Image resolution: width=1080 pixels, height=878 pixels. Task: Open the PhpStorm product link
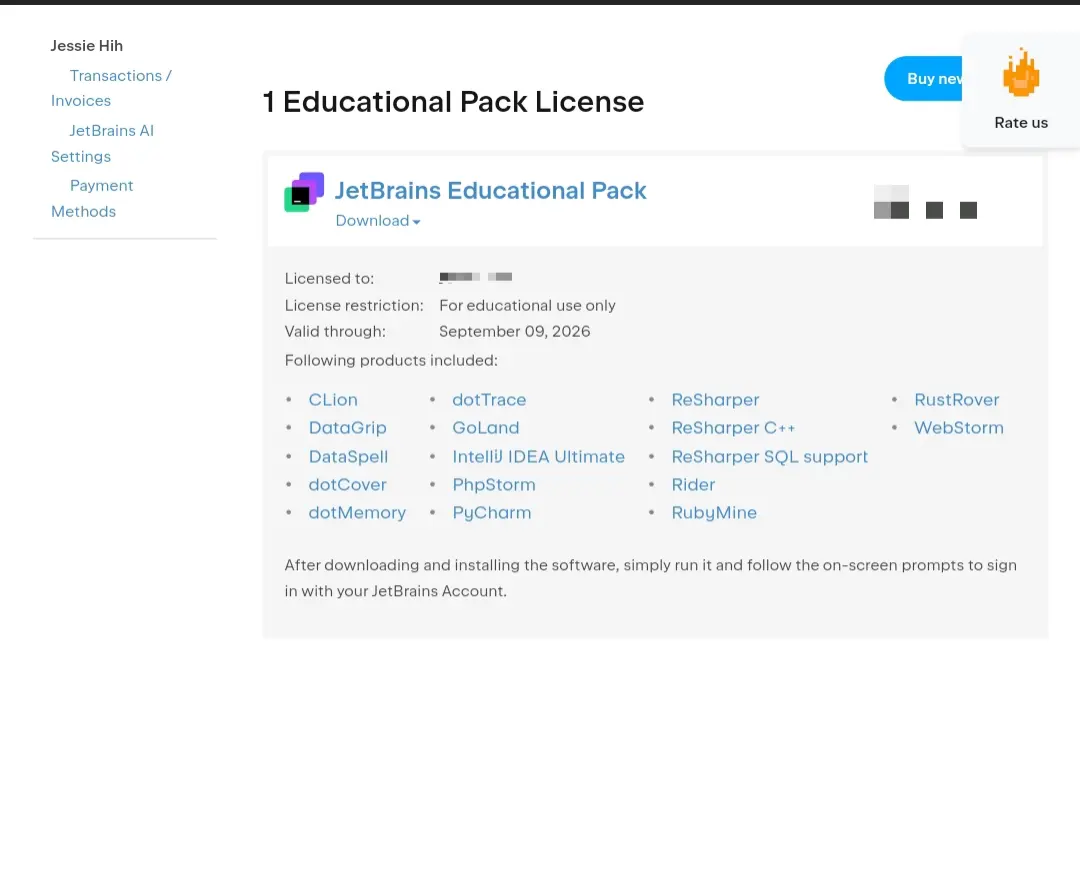[494, 485]
